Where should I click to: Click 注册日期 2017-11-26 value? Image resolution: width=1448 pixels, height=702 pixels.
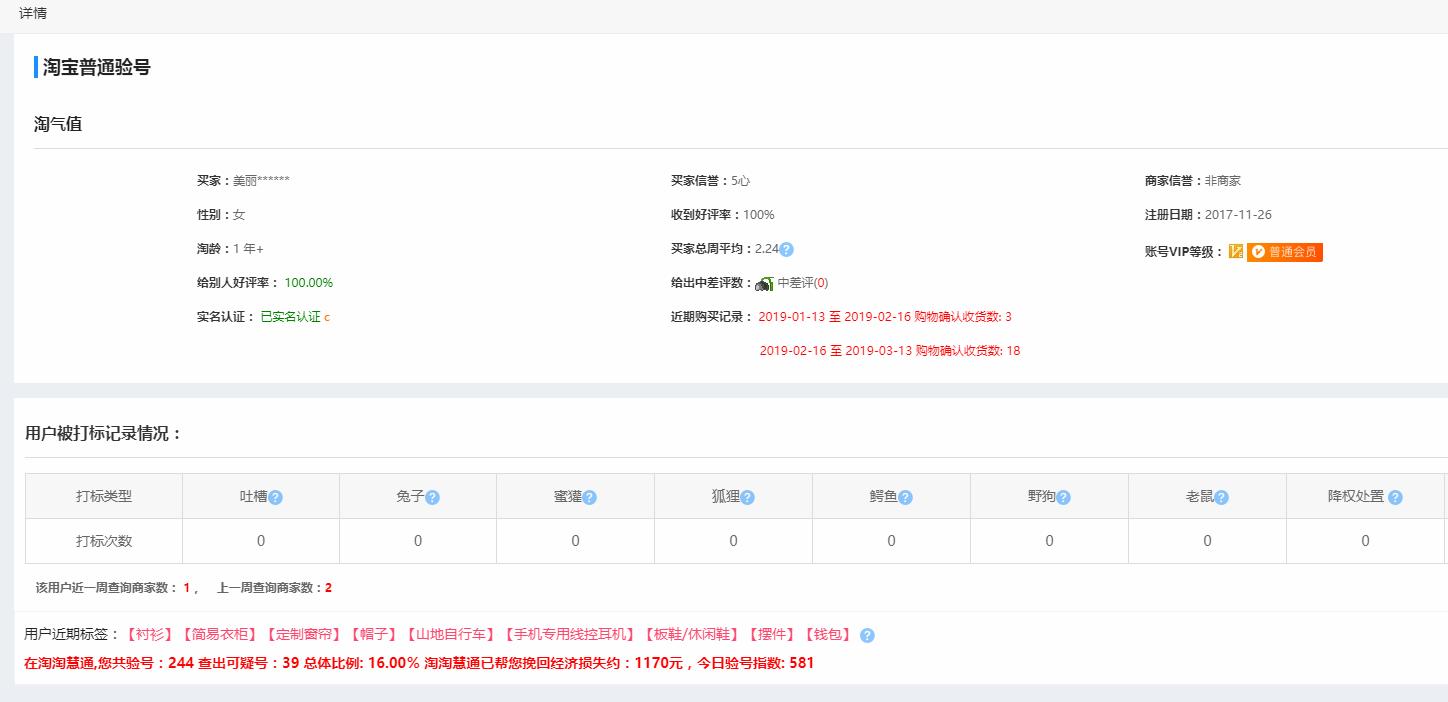(x=1238, y=215)
